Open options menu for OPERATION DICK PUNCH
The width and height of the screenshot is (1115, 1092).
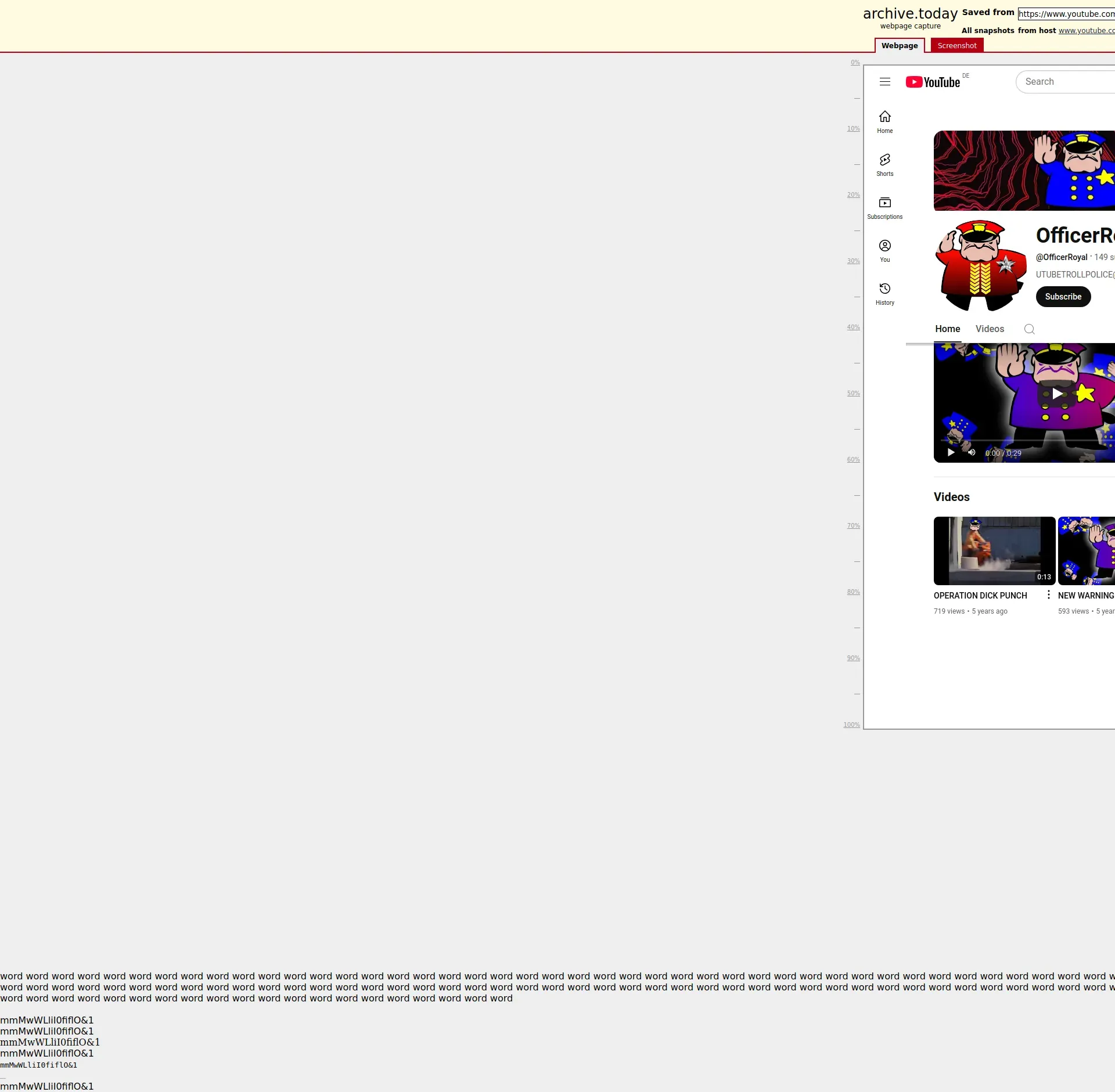pyautogui.click(x=1048, y=594)
